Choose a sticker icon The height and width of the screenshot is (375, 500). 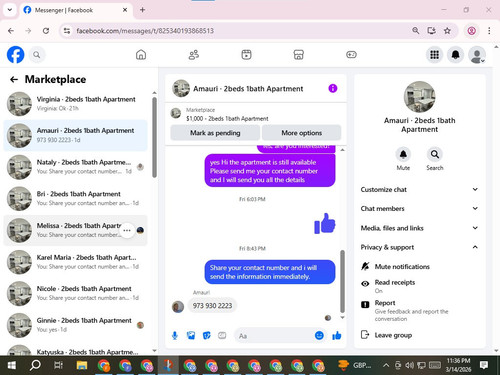click(x=207, y=335)
